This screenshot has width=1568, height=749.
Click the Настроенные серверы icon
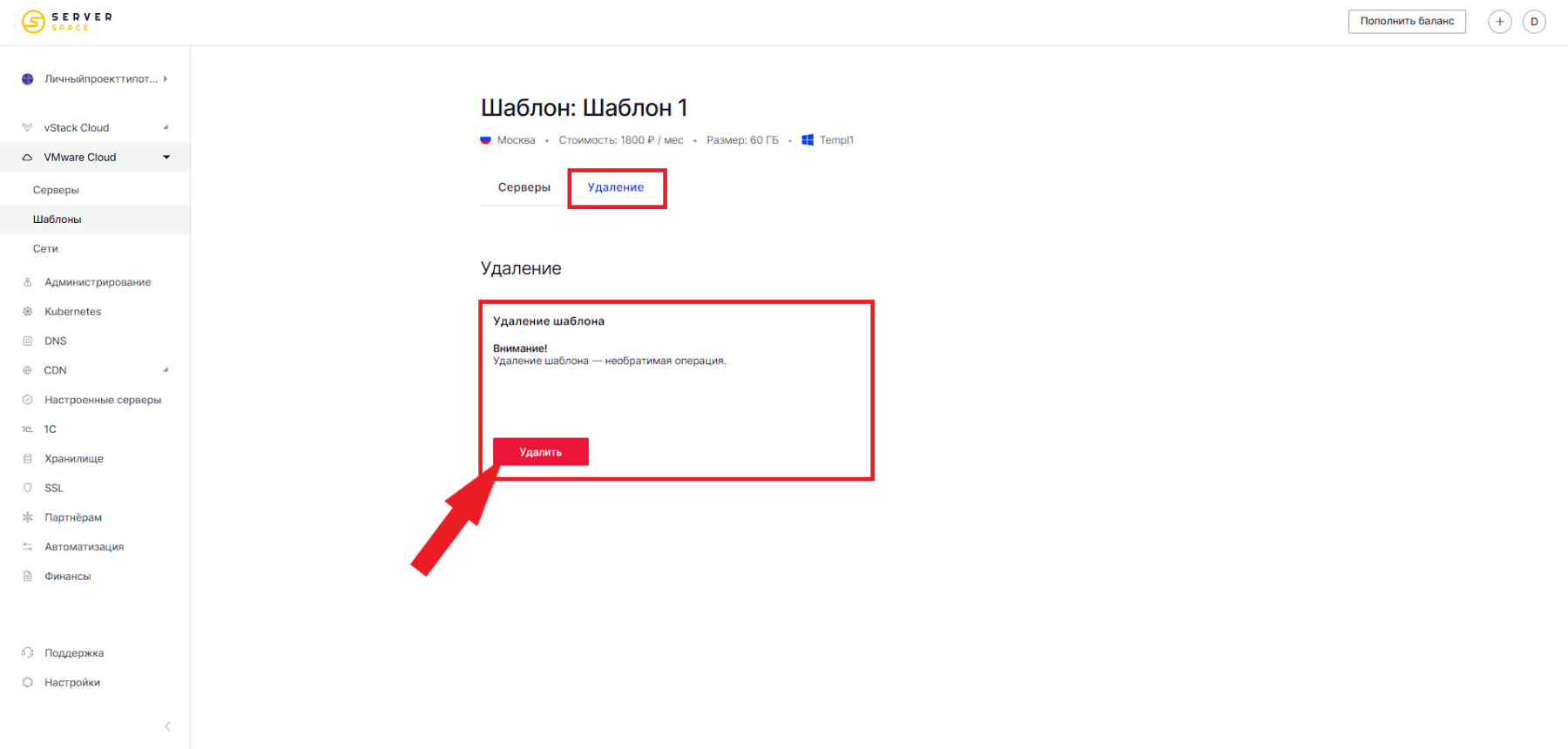27,400
